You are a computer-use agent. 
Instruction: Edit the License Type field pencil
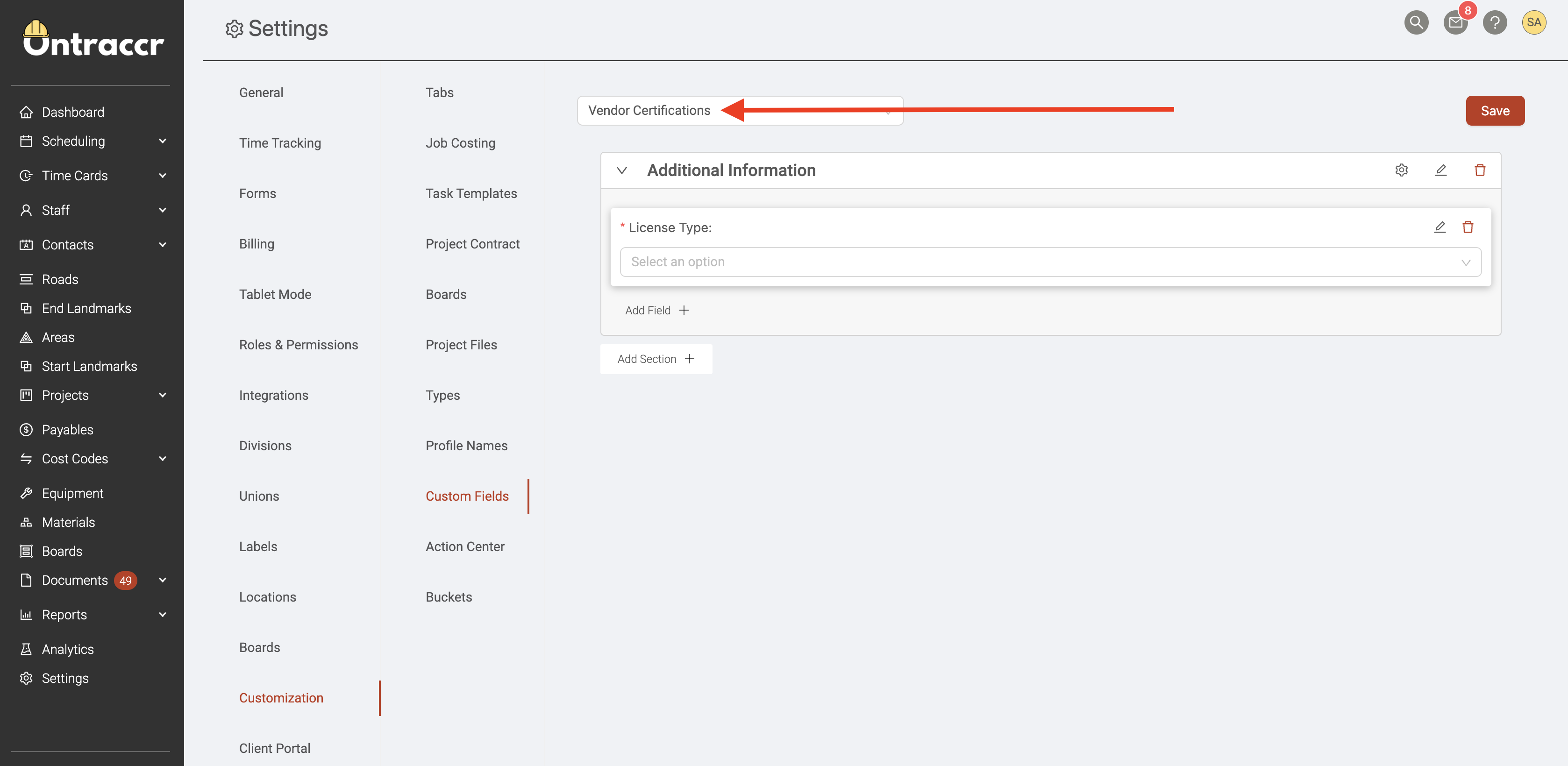pyautogui.click(x=1440, y=227)
